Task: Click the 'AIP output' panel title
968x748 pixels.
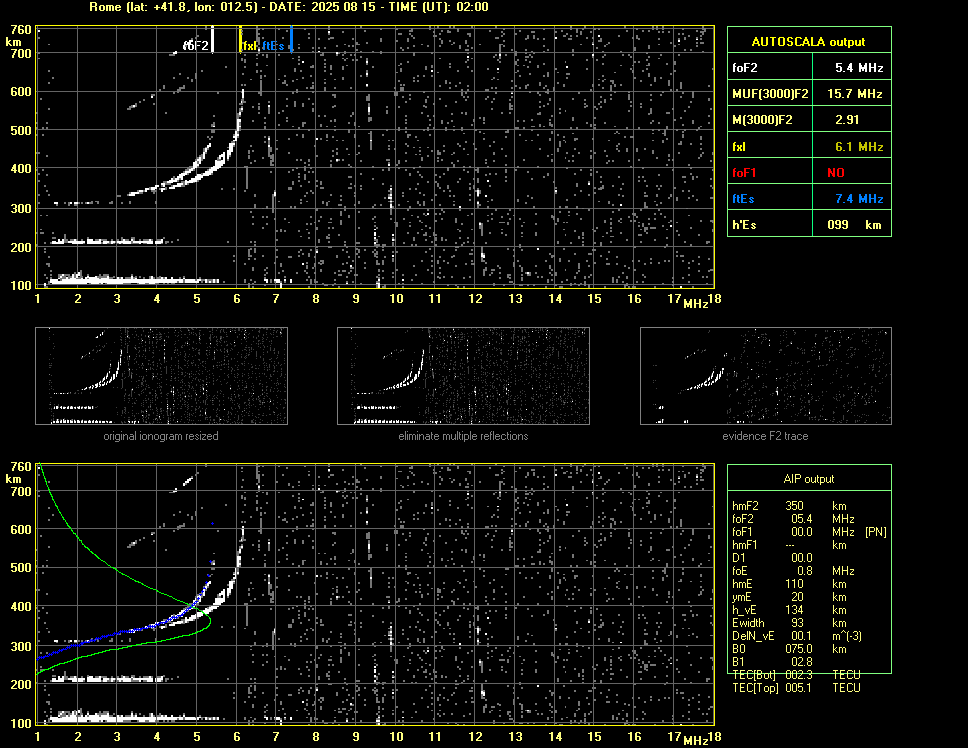Action: tap(808, 479)
